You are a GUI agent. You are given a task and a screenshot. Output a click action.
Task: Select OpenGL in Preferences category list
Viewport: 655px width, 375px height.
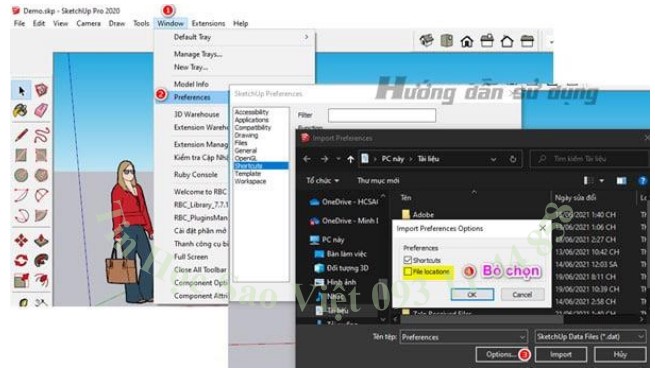pos(246,158)
